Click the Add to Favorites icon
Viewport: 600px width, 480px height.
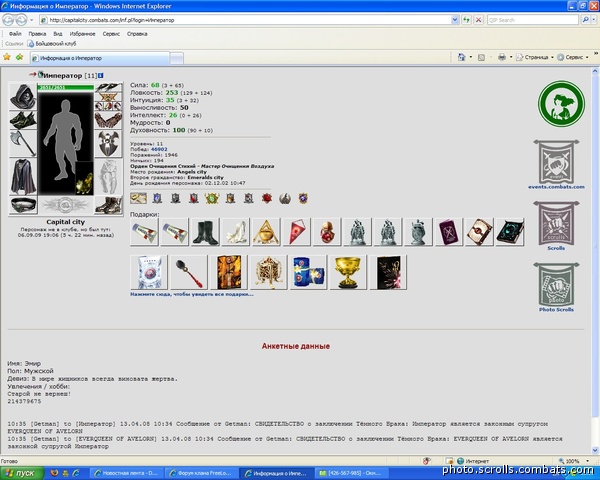19,57
